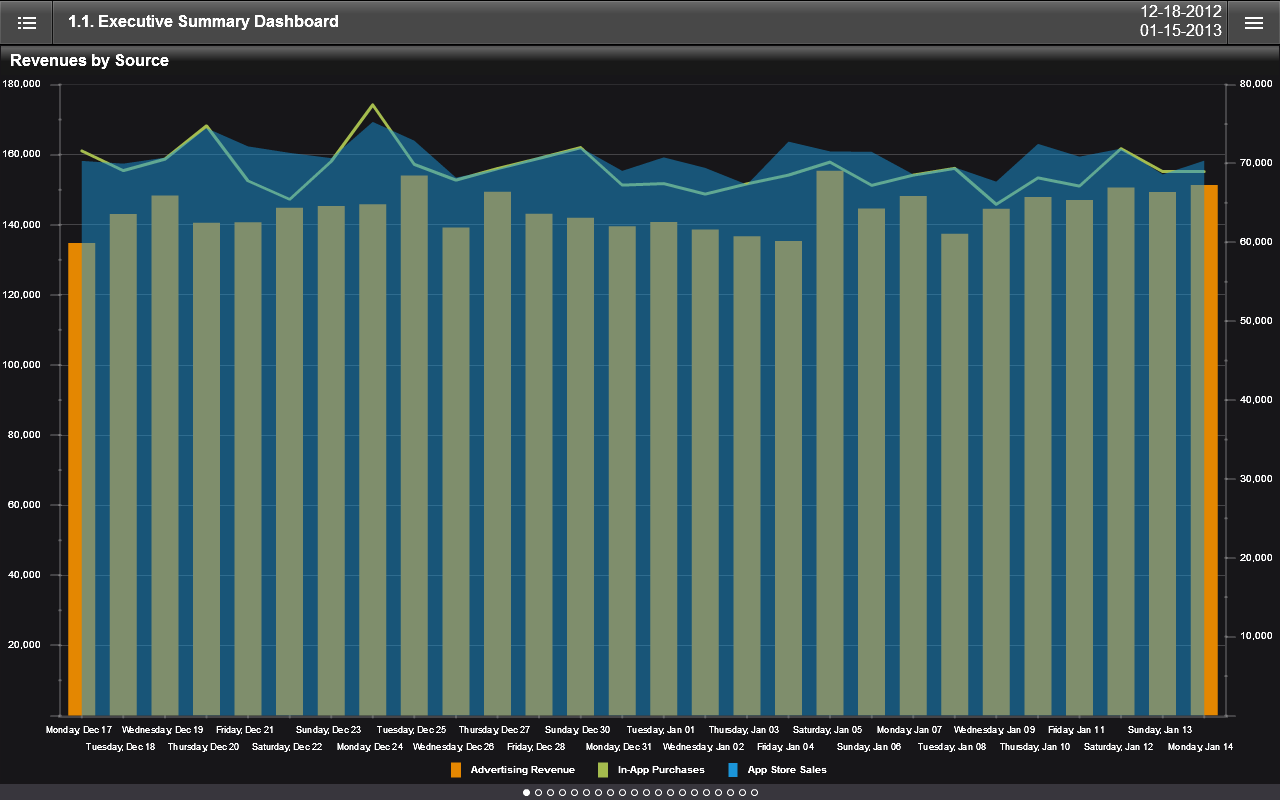Click the 160,000 axis value
This screenshot has height=800, width=1280.
tap(22, 154)
